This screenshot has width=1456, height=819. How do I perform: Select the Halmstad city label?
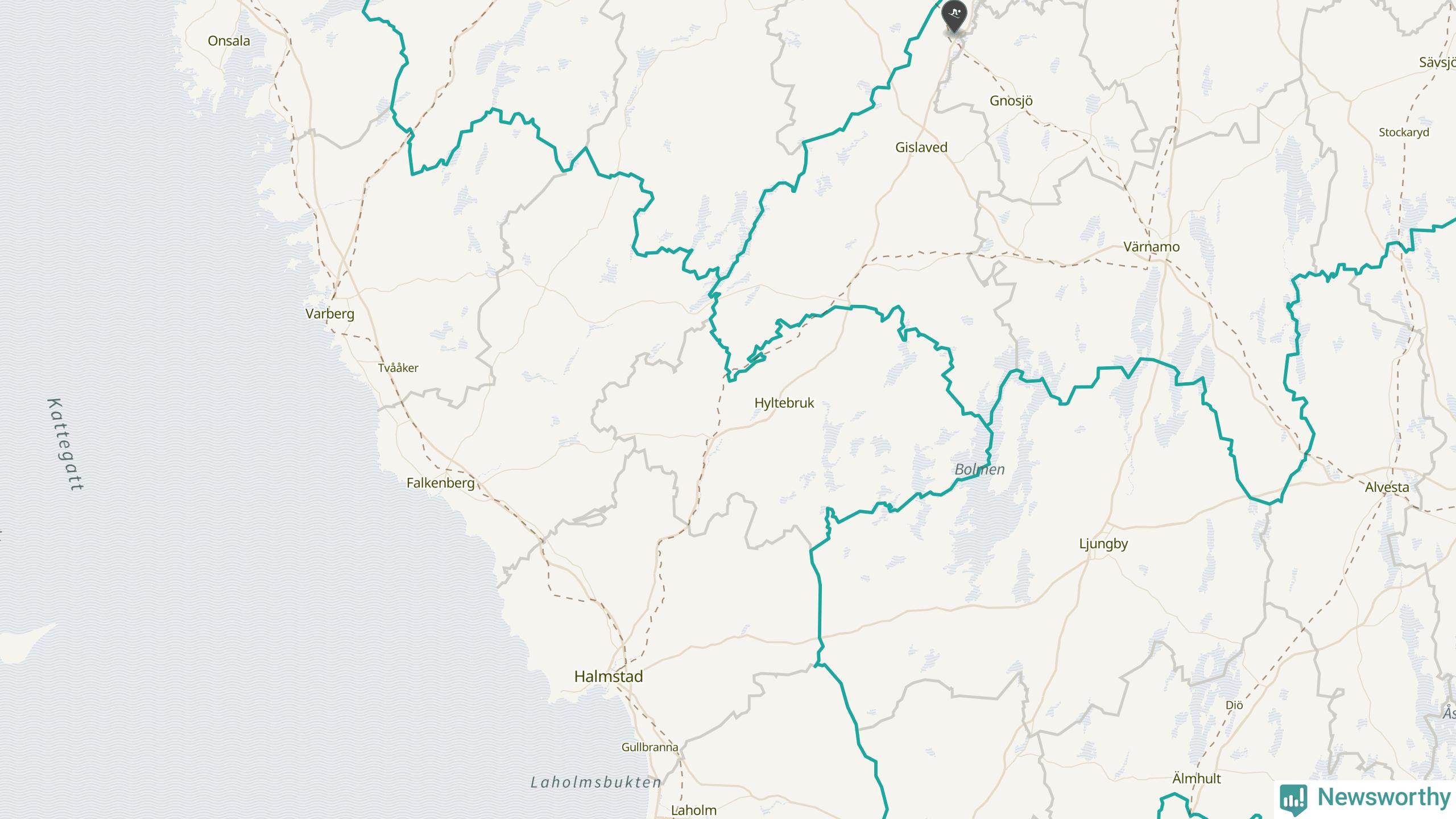pyautogui.click(x=609, y=676)
